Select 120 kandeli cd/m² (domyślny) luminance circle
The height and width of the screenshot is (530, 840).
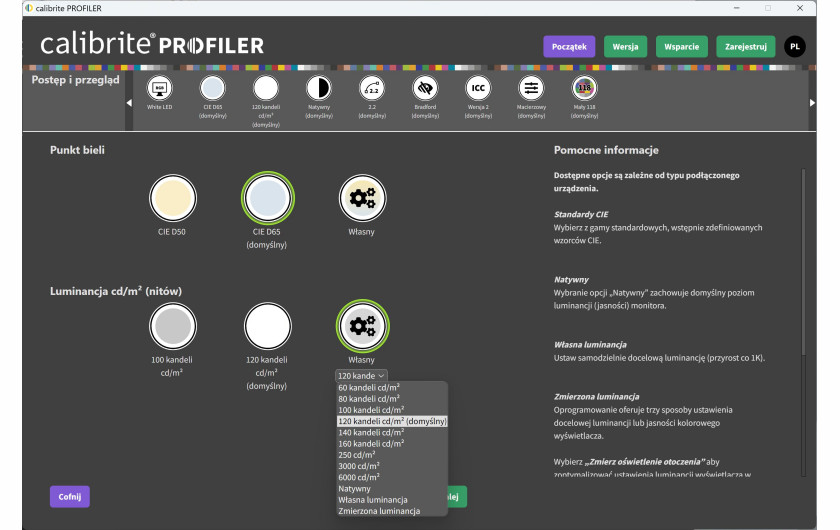267,326
